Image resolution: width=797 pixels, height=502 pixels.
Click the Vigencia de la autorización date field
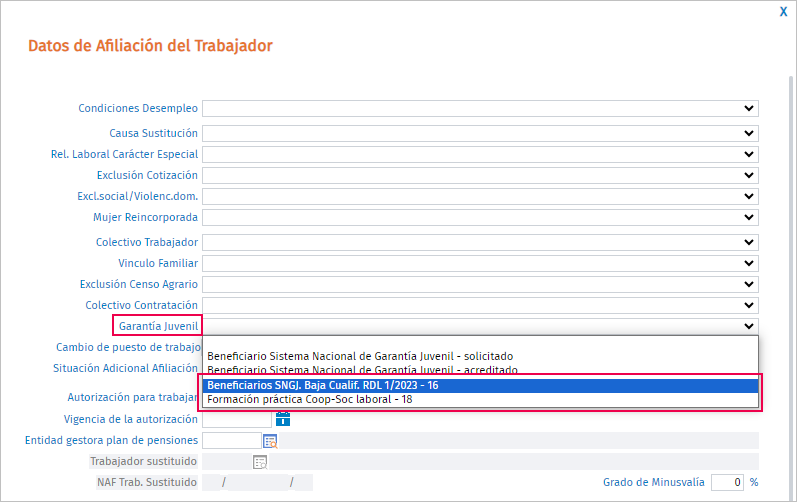[x=237, y=419]
